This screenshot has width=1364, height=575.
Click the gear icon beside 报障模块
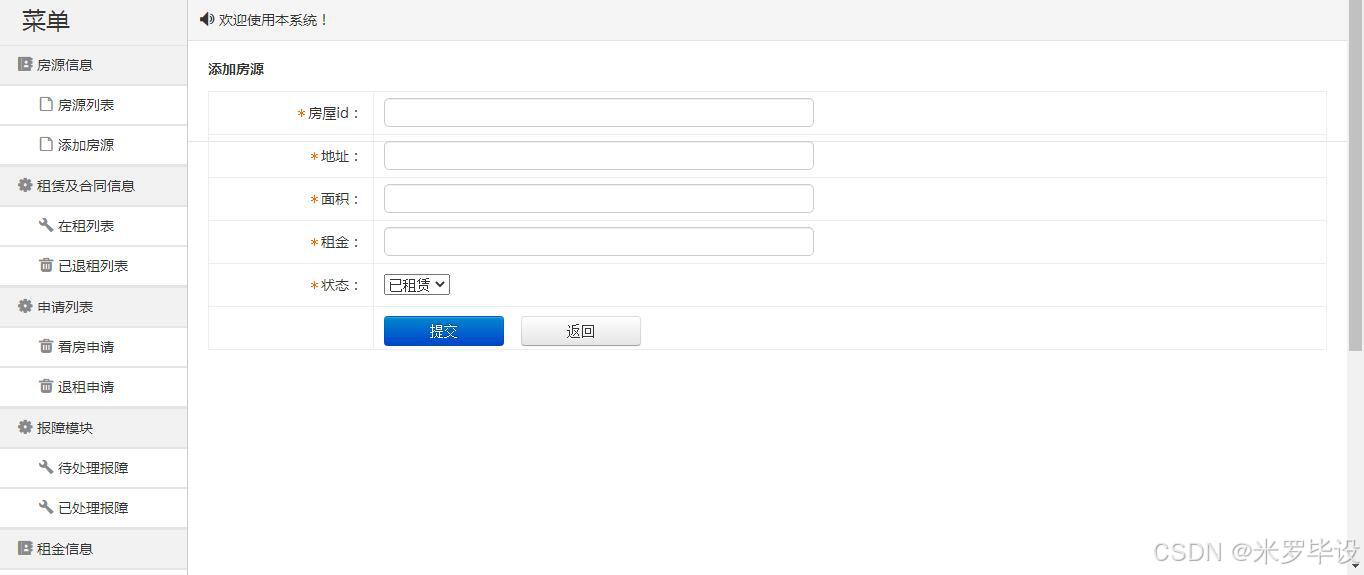(x=25, y=427)
